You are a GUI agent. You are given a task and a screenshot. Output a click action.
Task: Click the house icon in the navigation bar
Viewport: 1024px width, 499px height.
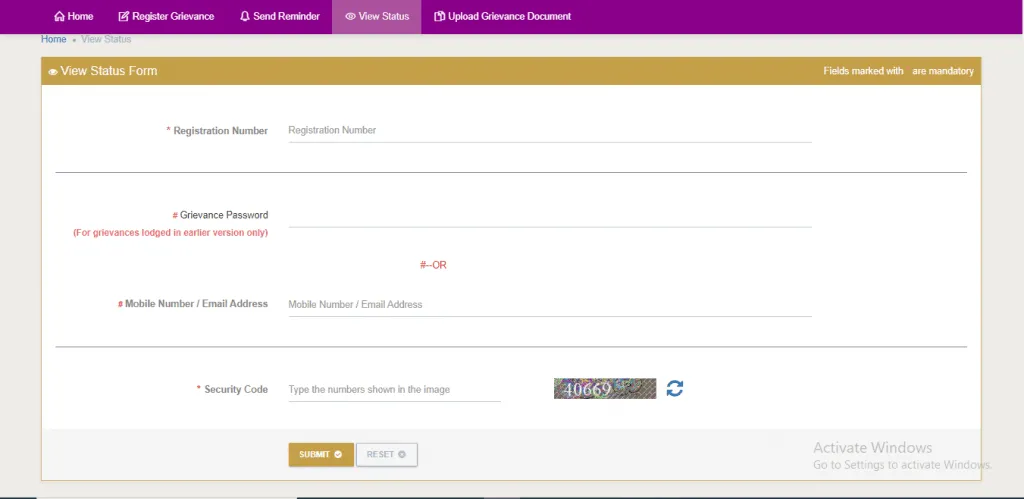[x=59, y=17]
